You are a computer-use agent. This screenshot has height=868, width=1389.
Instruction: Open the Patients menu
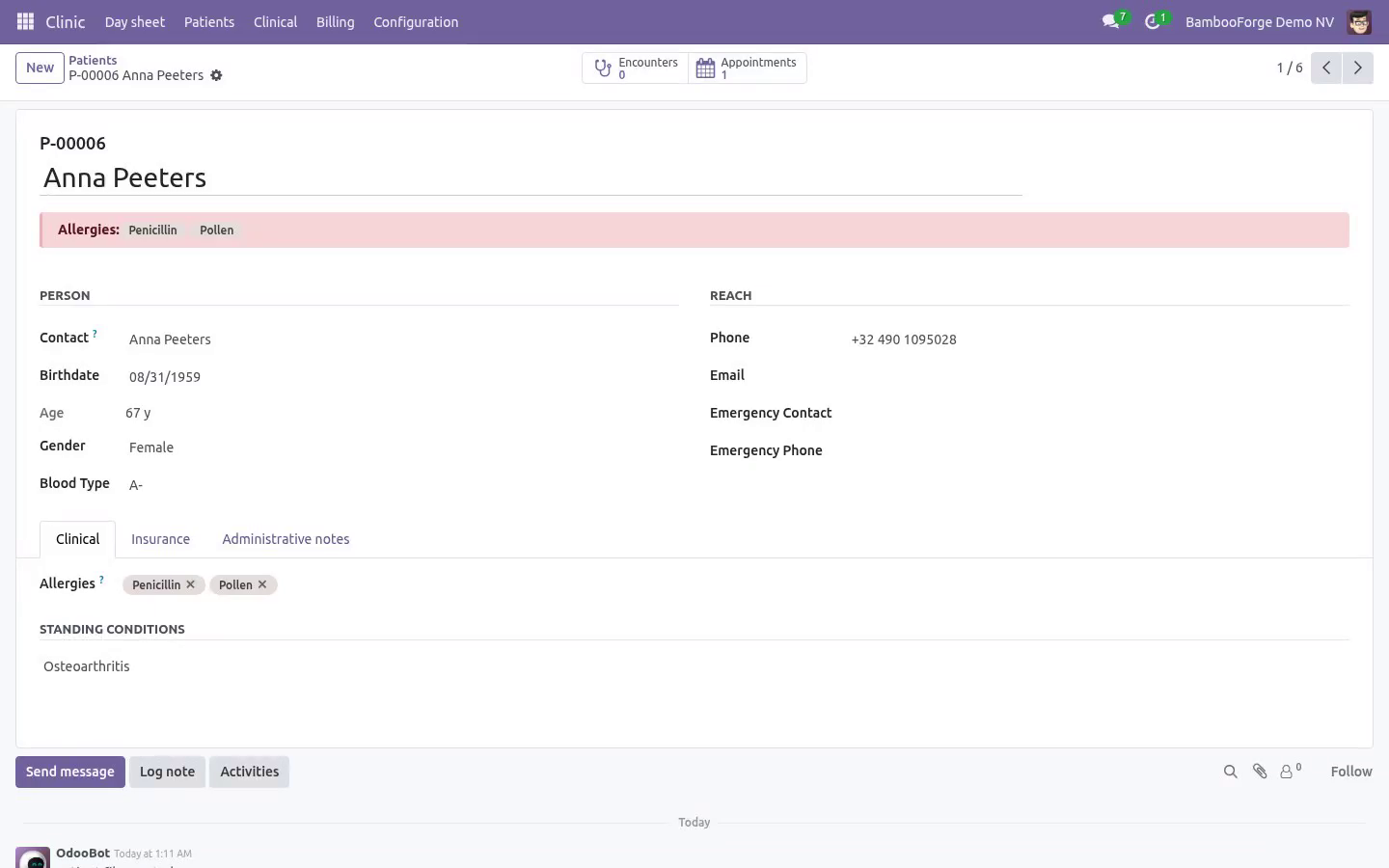209,21
